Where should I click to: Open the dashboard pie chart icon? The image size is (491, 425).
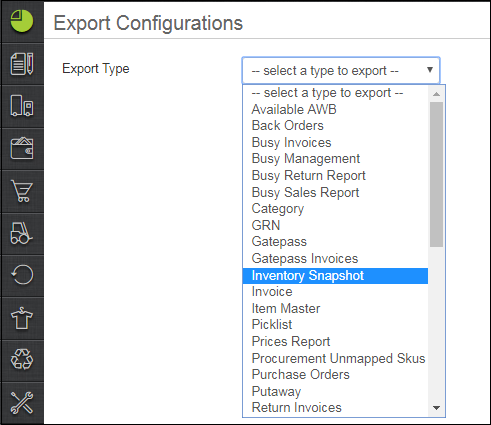22,21
